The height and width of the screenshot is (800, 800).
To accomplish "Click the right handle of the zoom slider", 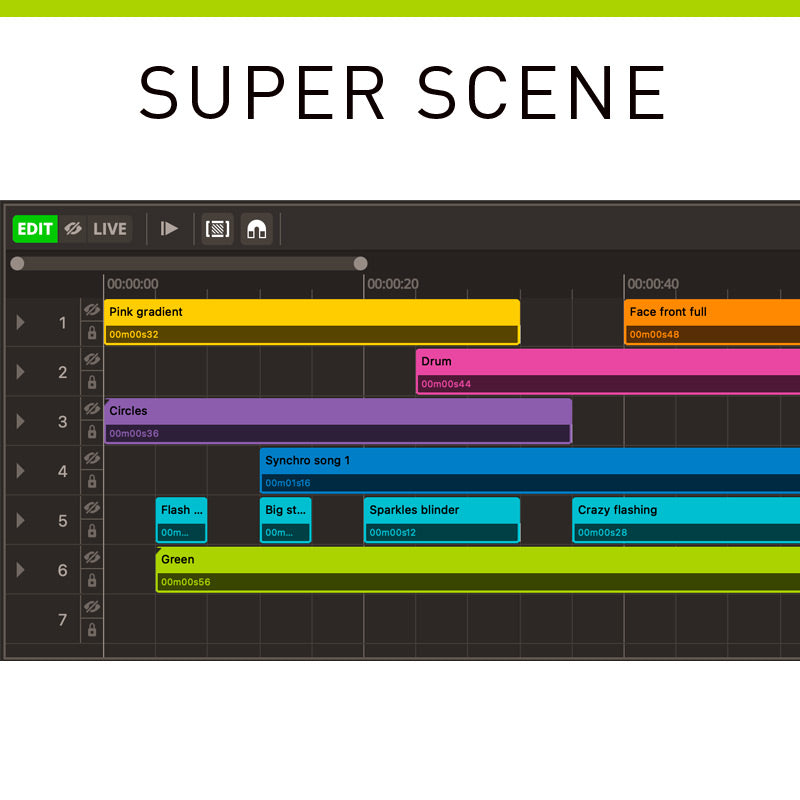I will click(x=360, y=264).
